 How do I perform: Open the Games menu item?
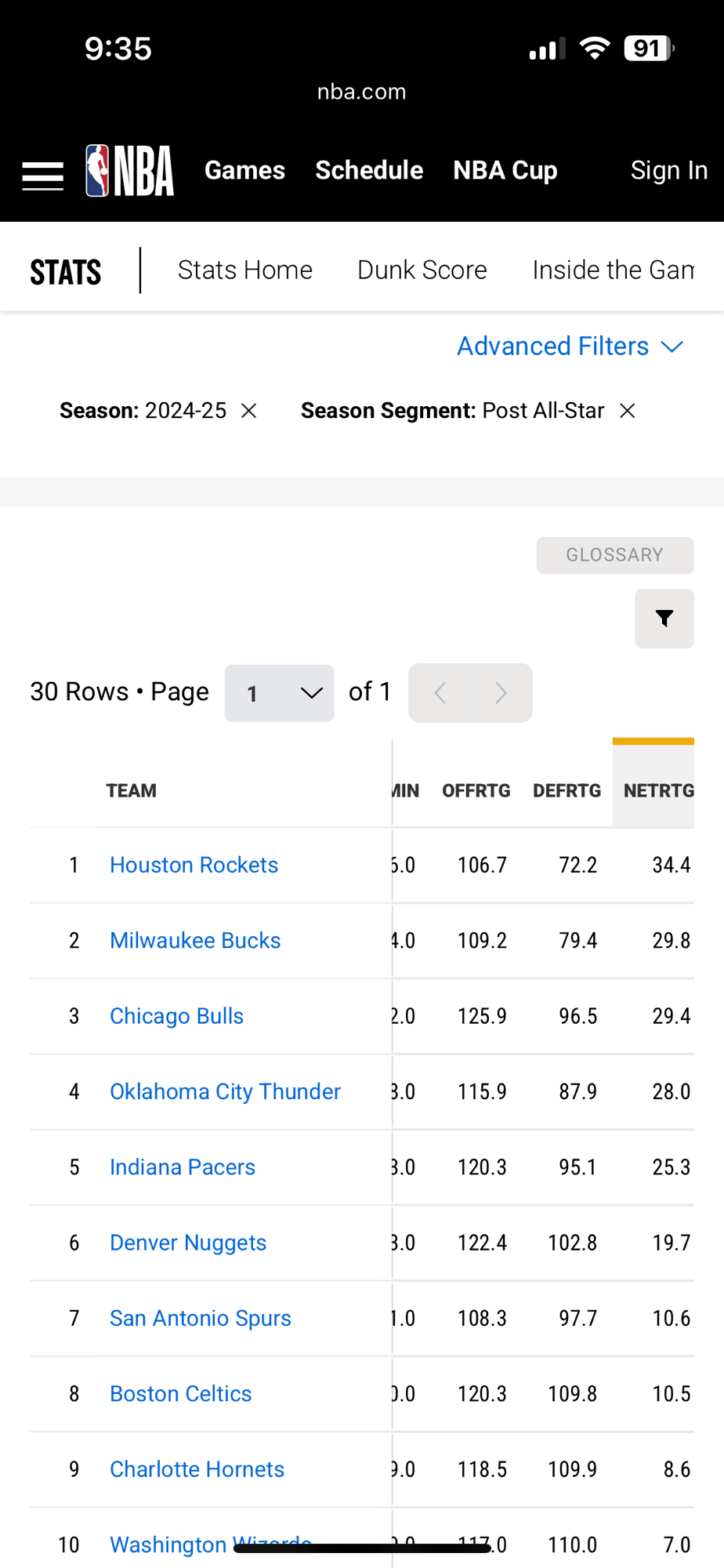pos(244,170)
